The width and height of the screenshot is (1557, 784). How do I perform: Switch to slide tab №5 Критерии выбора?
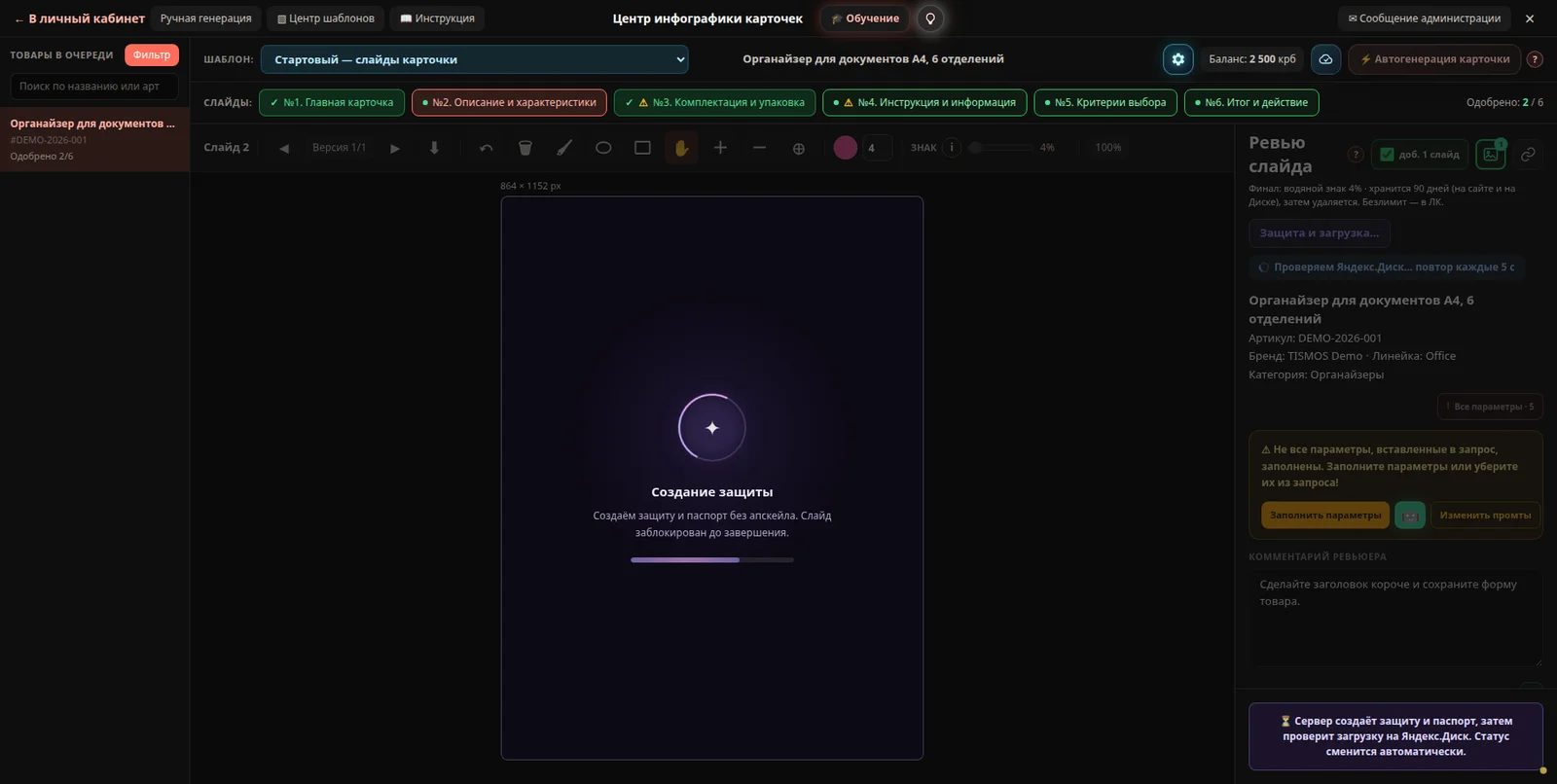(x=1105, y=102)
